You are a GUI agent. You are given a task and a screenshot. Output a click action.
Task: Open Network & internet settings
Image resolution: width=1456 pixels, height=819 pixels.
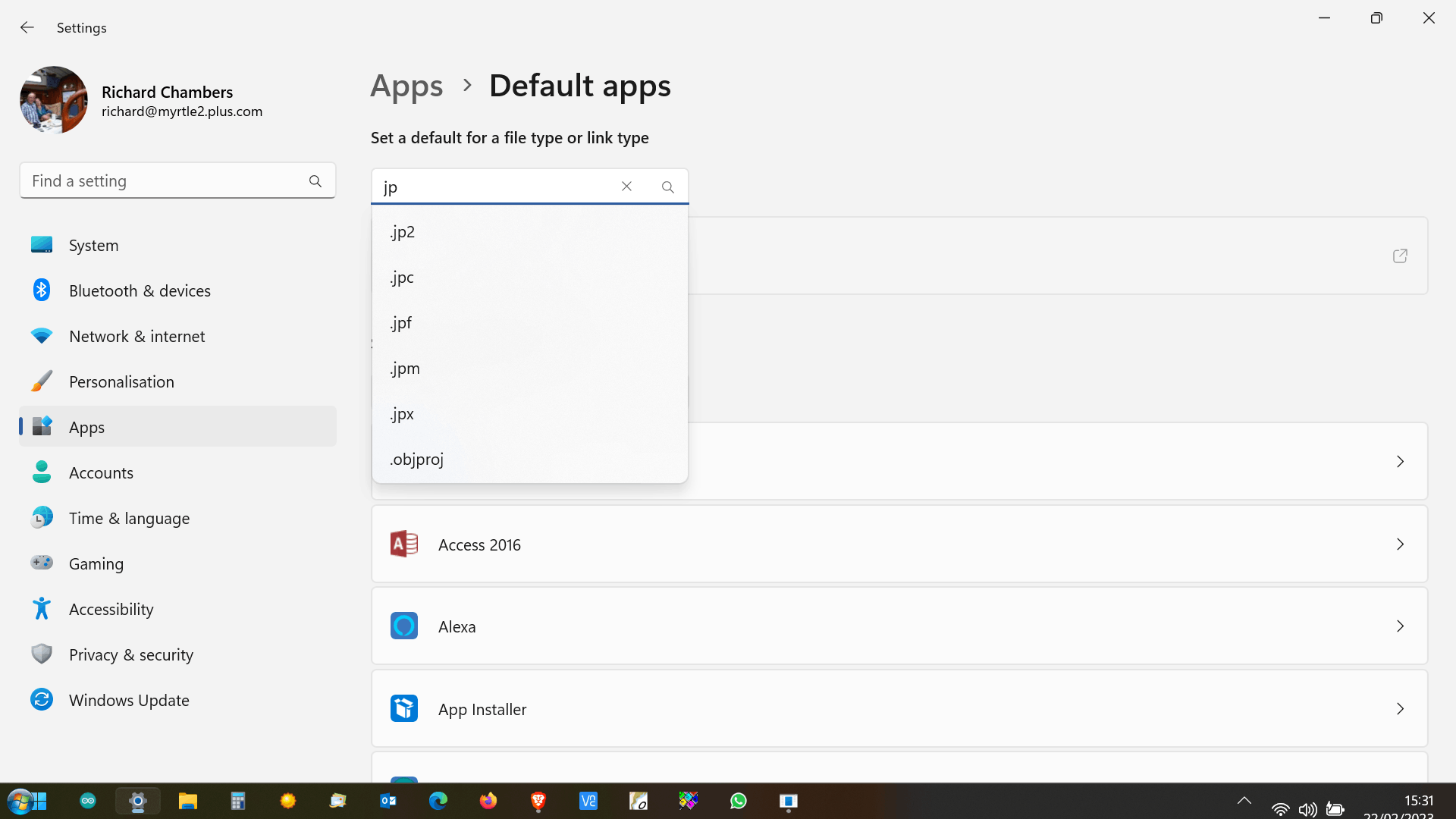(177, 336)
